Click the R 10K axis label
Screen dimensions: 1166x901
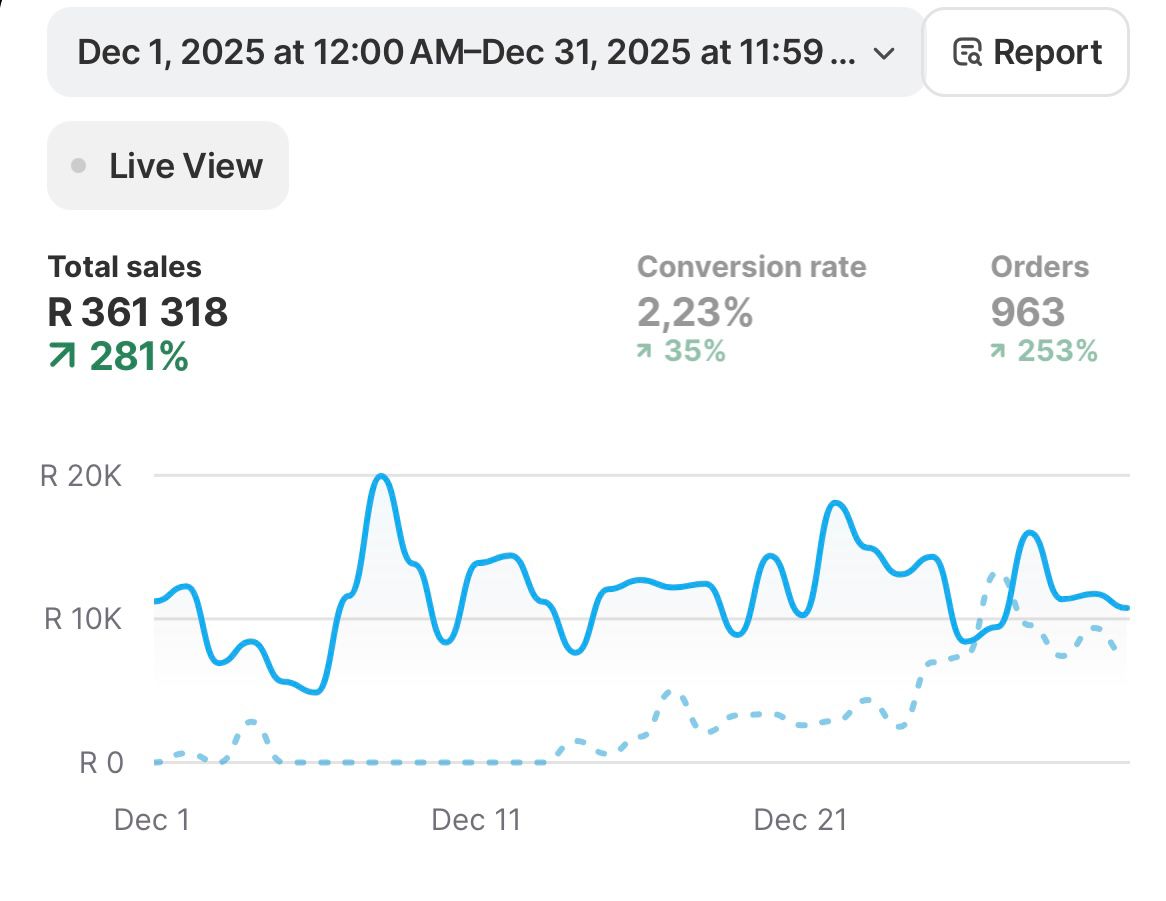coord(83,619)
